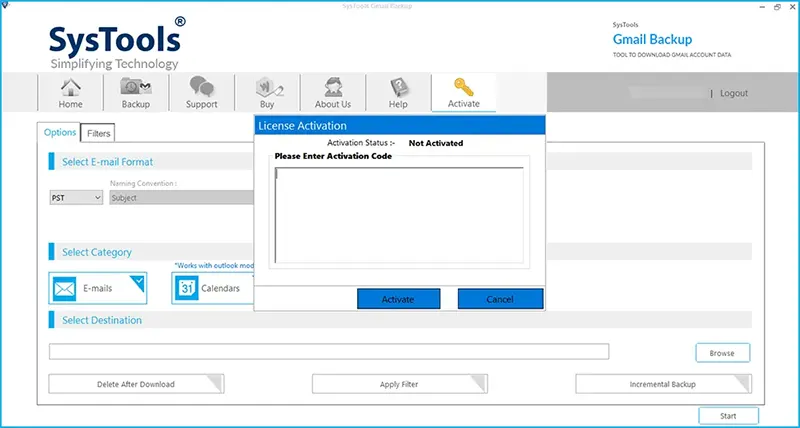Open the Naming Convention Subject dropdown
Image resolution: width=800 pixels, height=428 pixels.
coord(182,198)
